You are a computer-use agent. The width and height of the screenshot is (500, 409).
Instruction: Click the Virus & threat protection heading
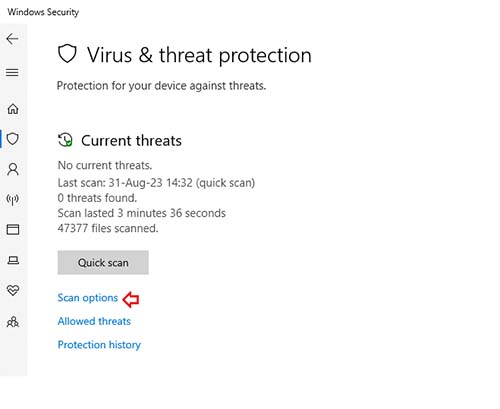[199, 55]
